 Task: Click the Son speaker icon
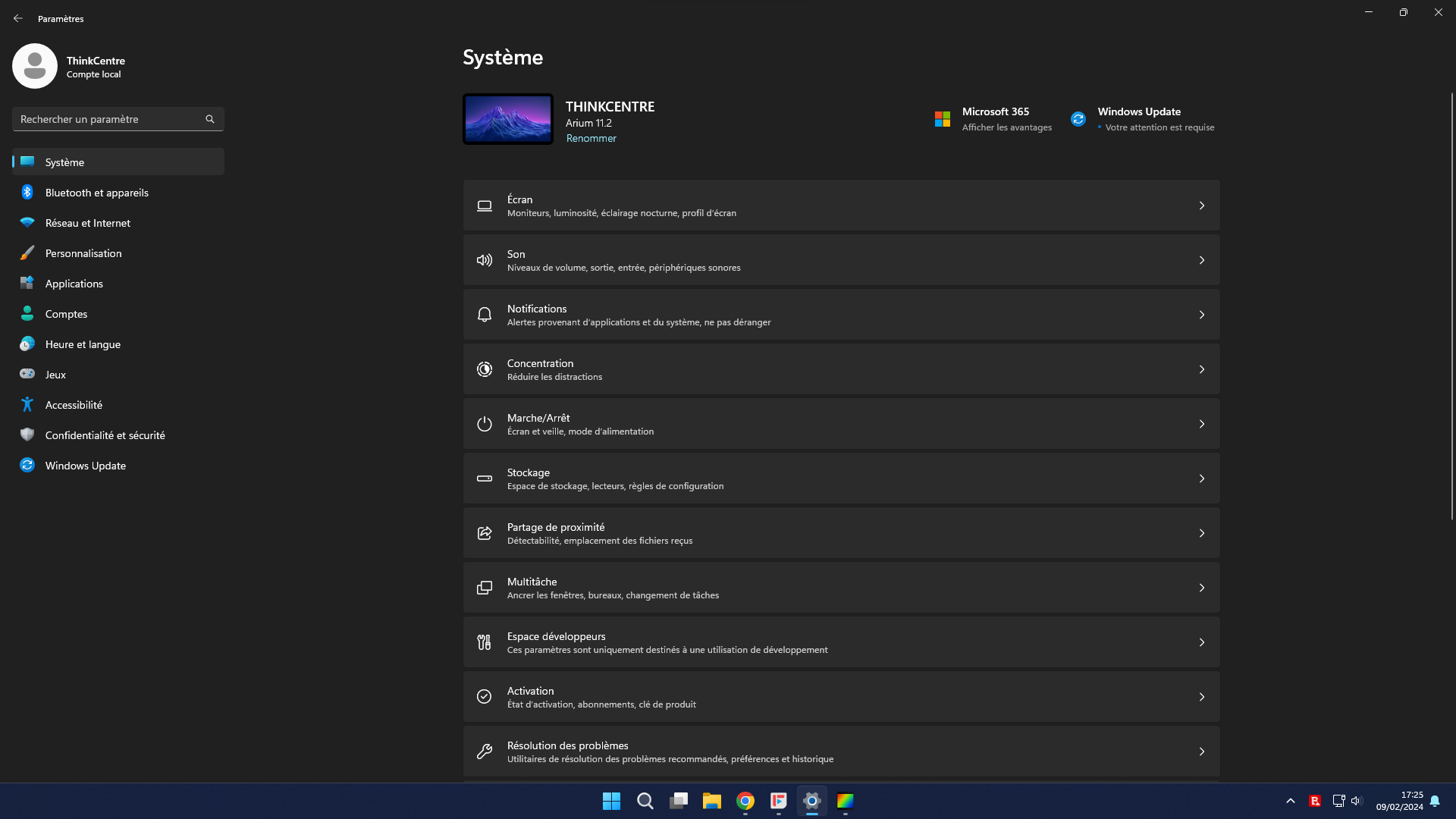pos(484,260)
